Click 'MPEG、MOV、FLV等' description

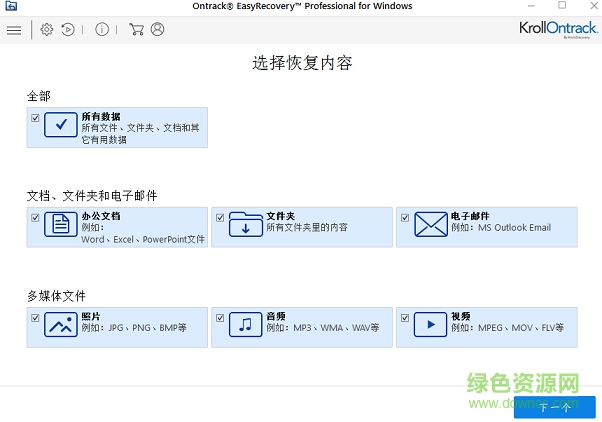(x=521, y=328)
